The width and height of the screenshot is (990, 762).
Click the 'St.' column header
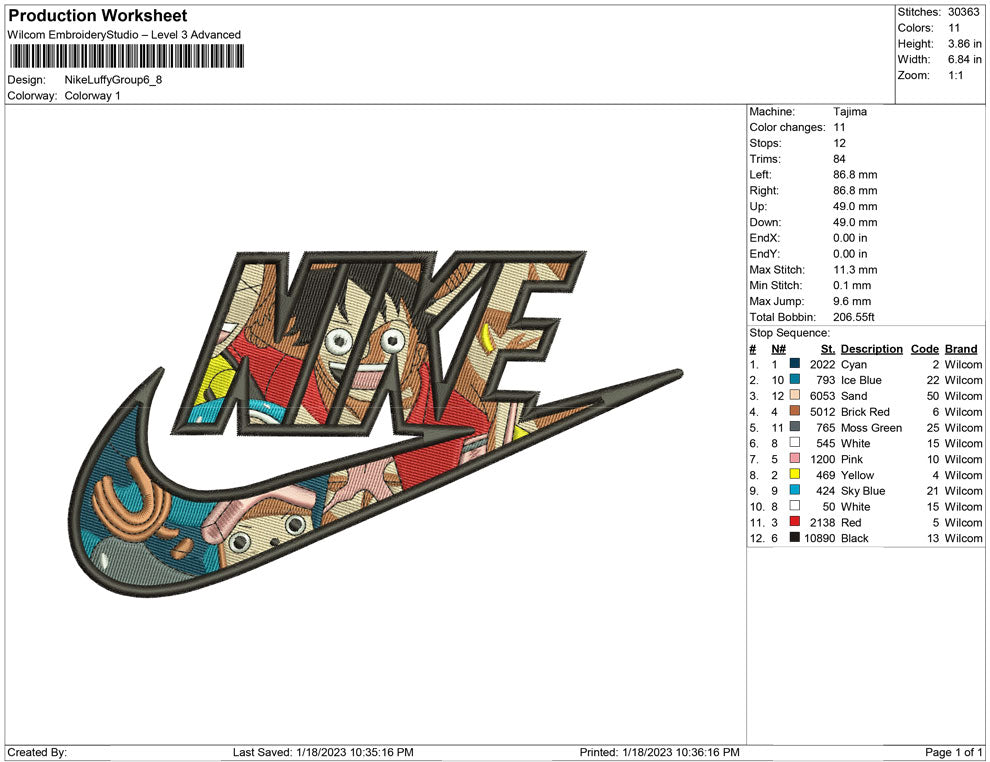point(828,349)
